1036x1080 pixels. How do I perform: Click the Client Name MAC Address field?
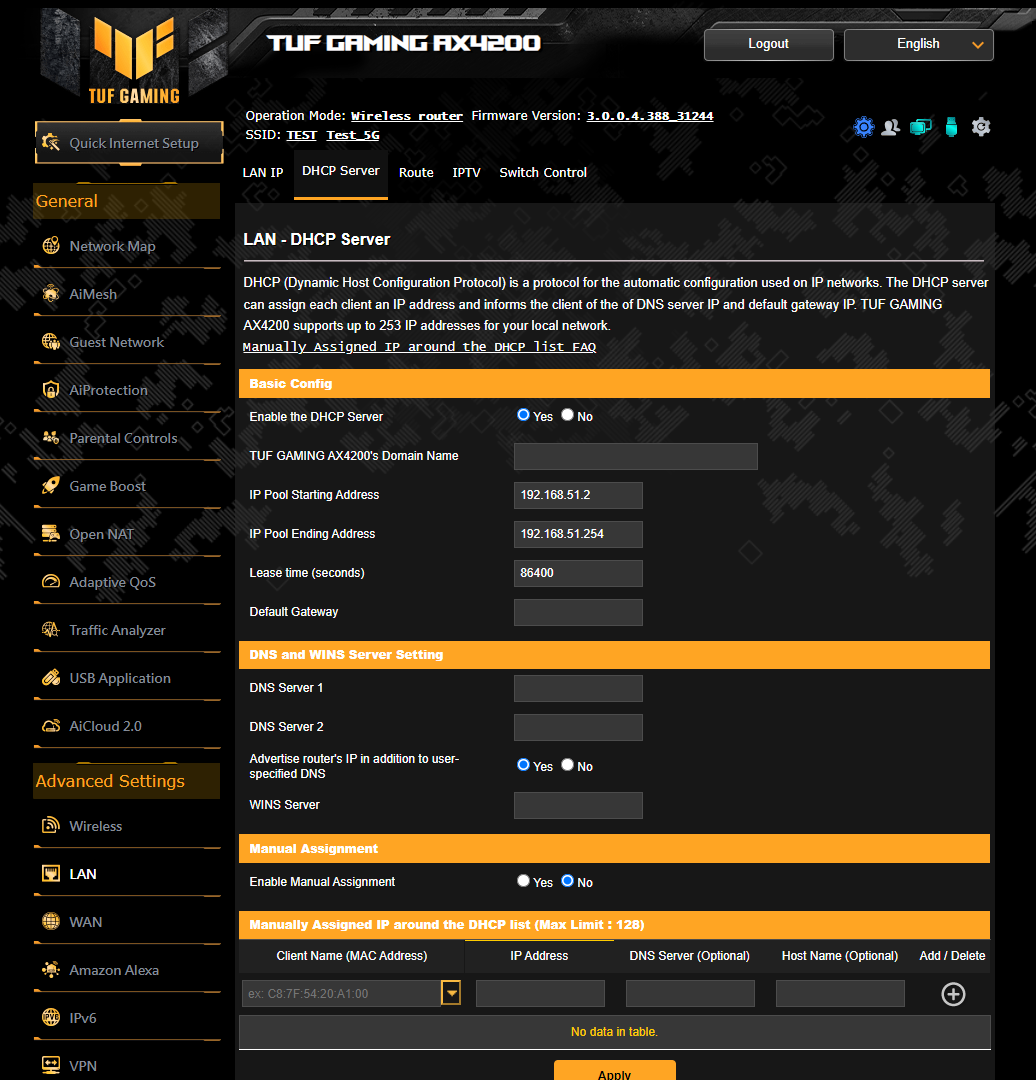tap(342, 993)
